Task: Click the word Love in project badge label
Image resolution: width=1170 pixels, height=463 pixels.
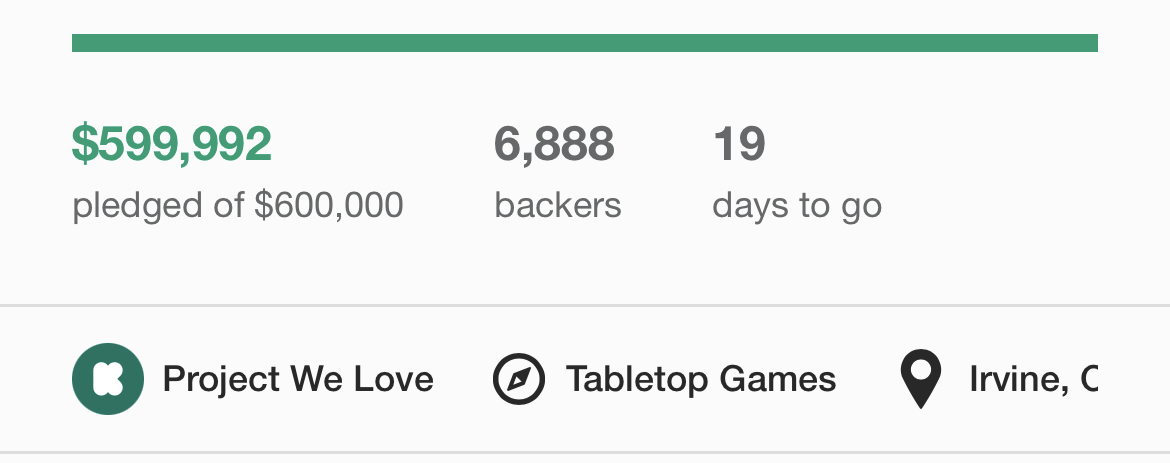Action: click(x=393, y=379)
